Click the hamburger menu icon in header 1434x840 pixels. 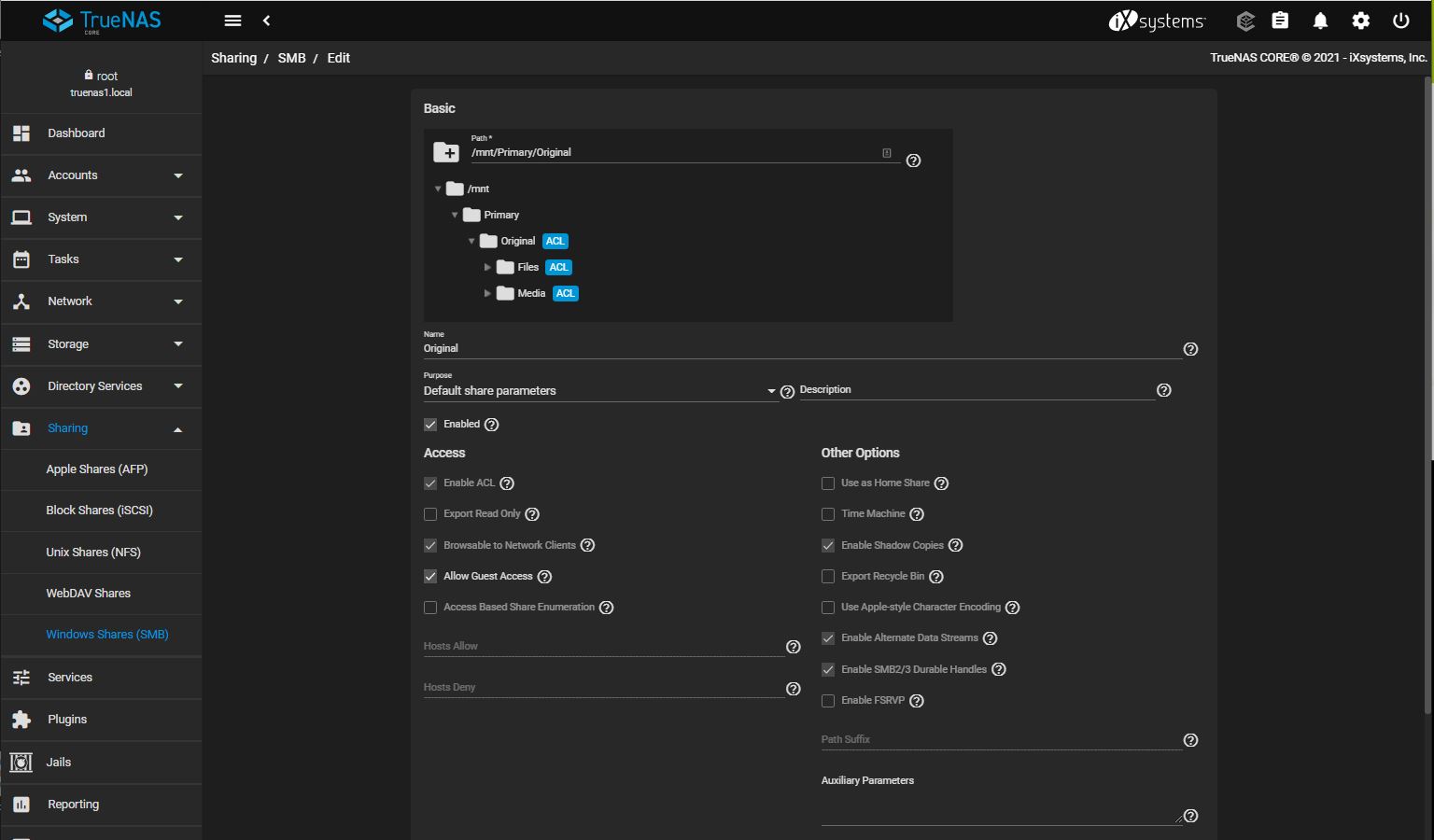tap(233, 21)
